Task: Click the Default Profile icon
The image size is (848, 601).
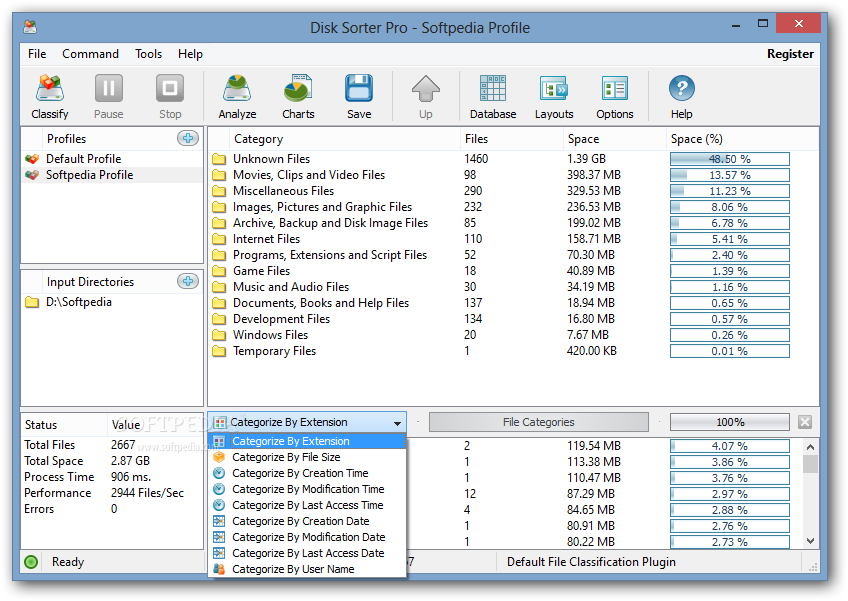Action: pyautogui.click(x=32, y=159)
